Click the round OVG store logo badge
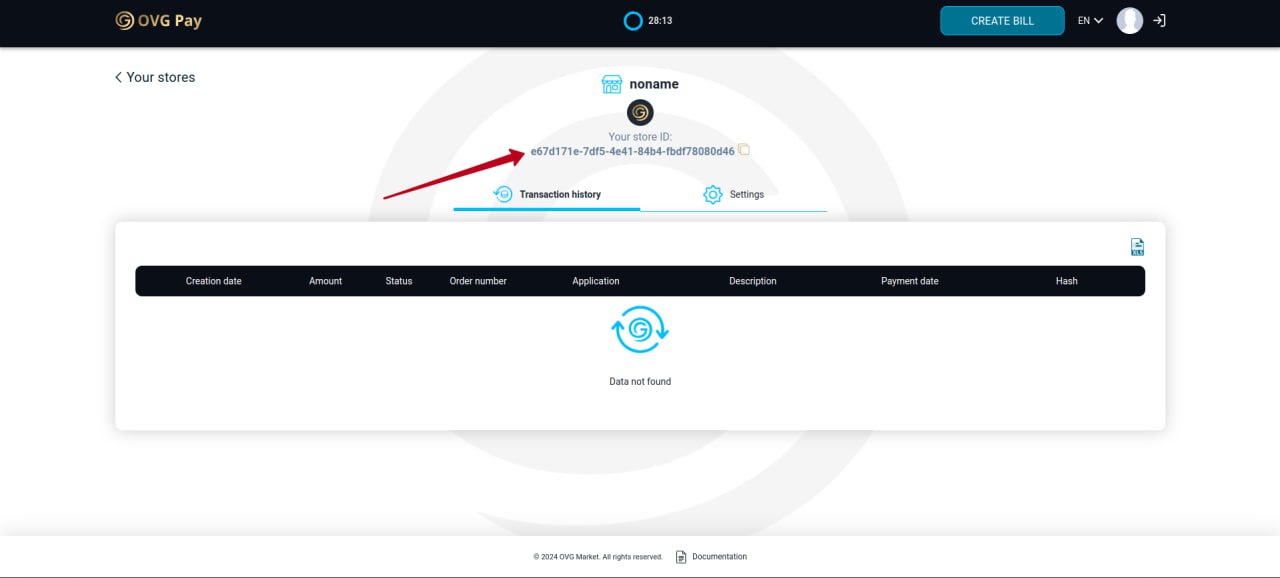Screen dimensions: 1280x578 tap(640, 112)
